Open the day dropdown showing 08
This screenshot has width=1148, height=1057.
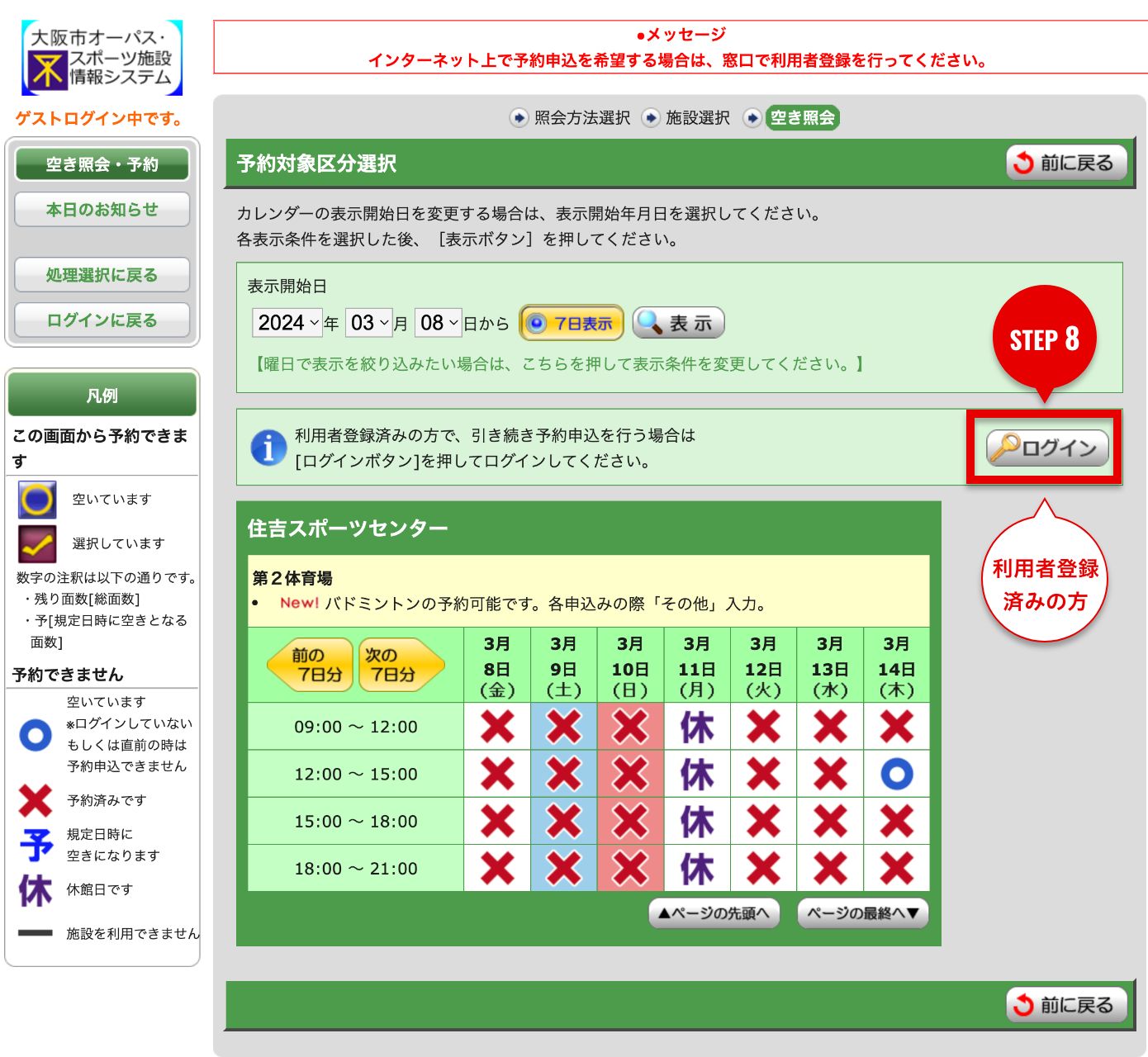(x=438, y=323)
